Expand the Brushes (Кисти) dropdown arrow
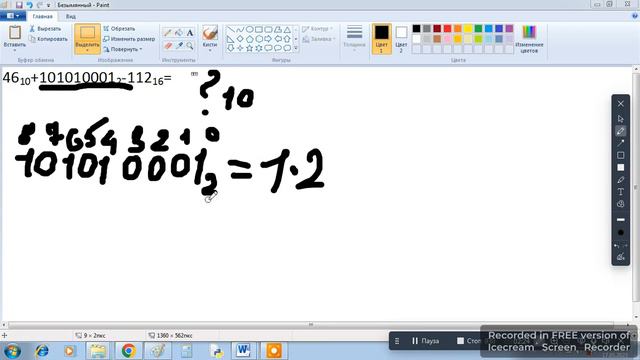640x360 pixels. [x=210, y=50]
